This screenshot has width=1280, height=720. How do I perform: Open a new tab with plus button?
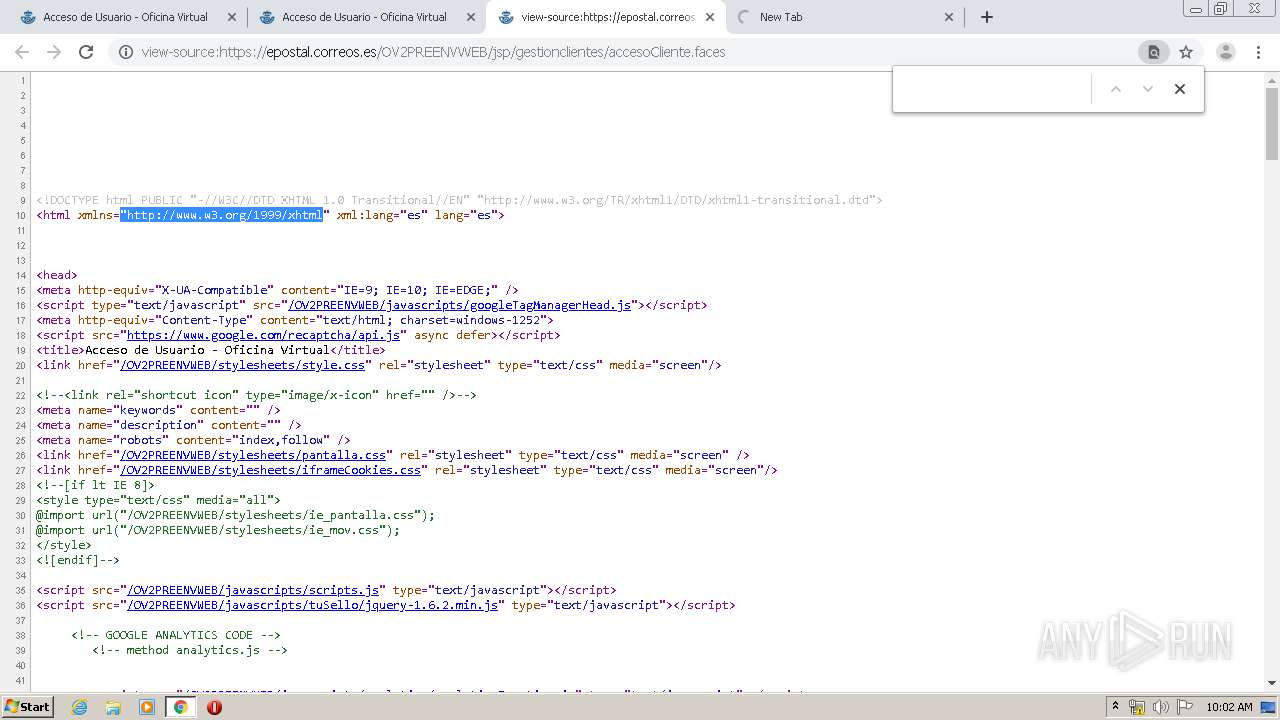click(x=986, y=17)
